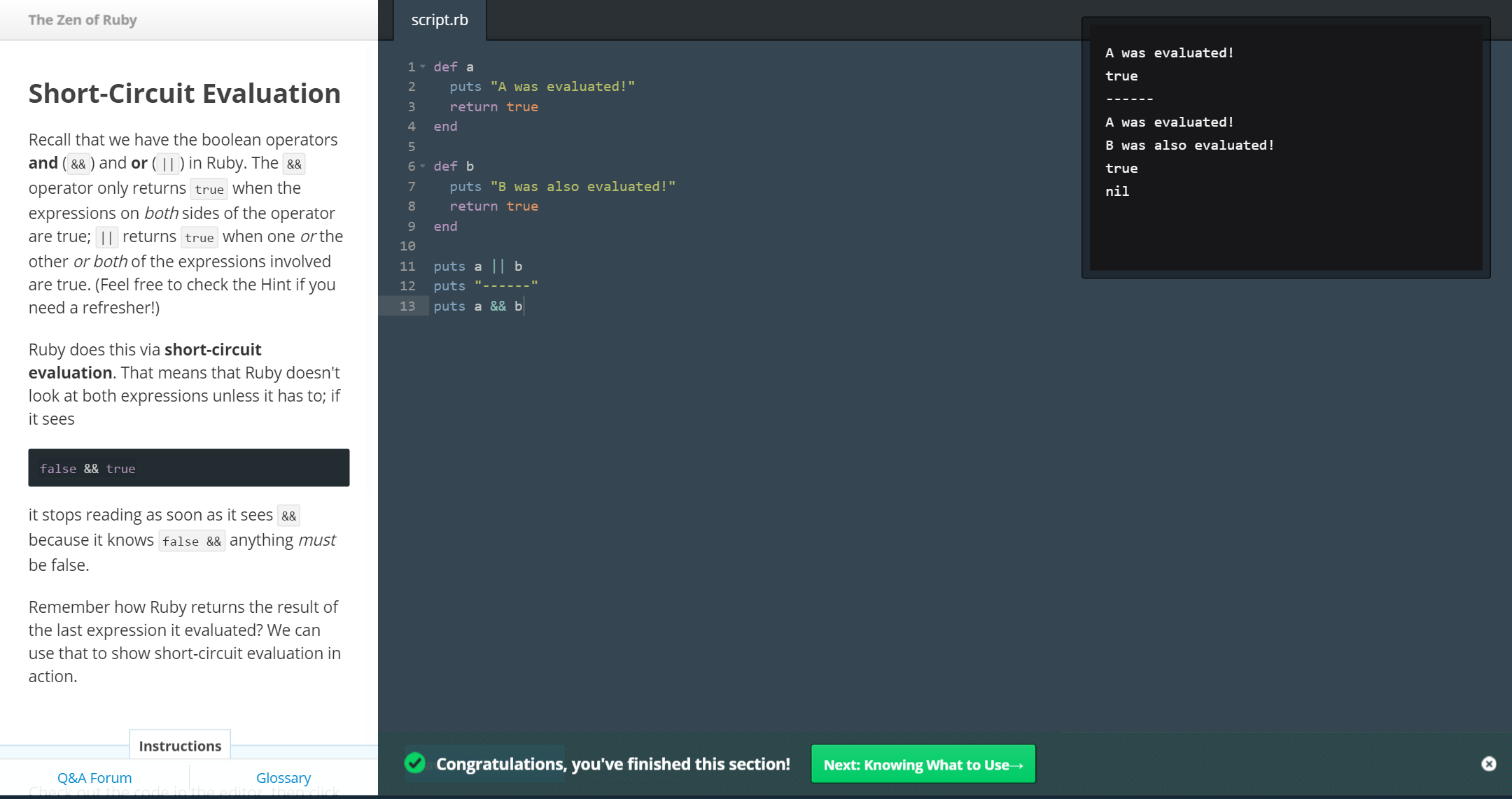This screenshot has height=799, width=1512.
Task: Dismiss the congratulations banner with X icon
Action: pyautogui.click(x=1488, y=764)
